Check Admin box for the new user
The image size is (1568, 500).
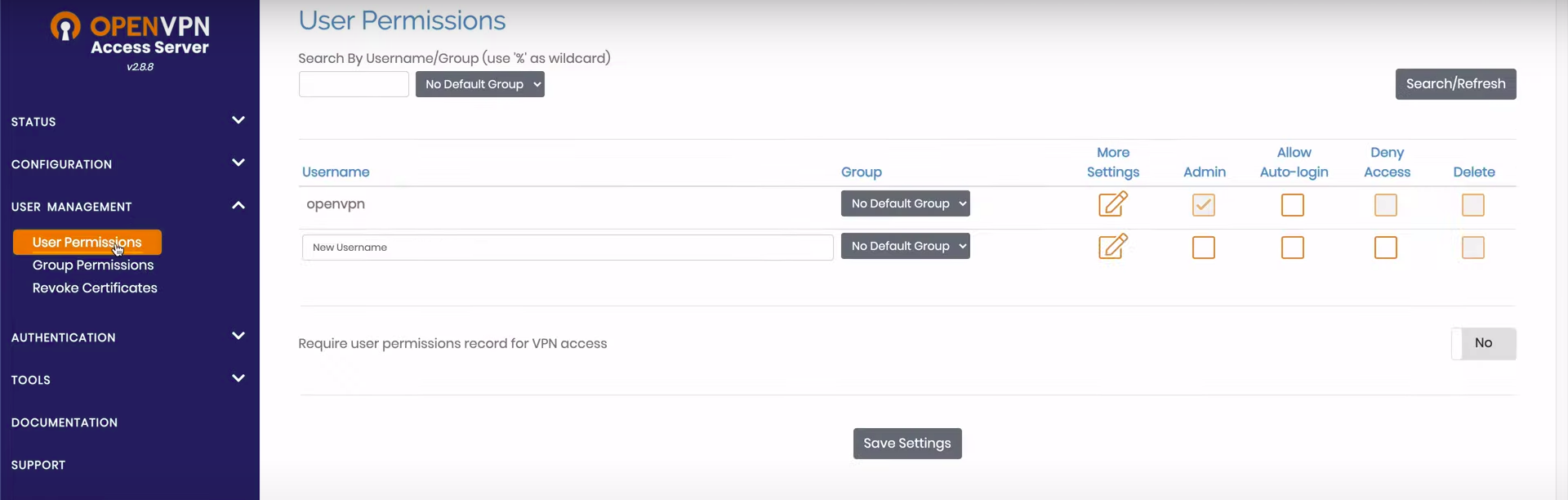click(x=1203, y=248)
